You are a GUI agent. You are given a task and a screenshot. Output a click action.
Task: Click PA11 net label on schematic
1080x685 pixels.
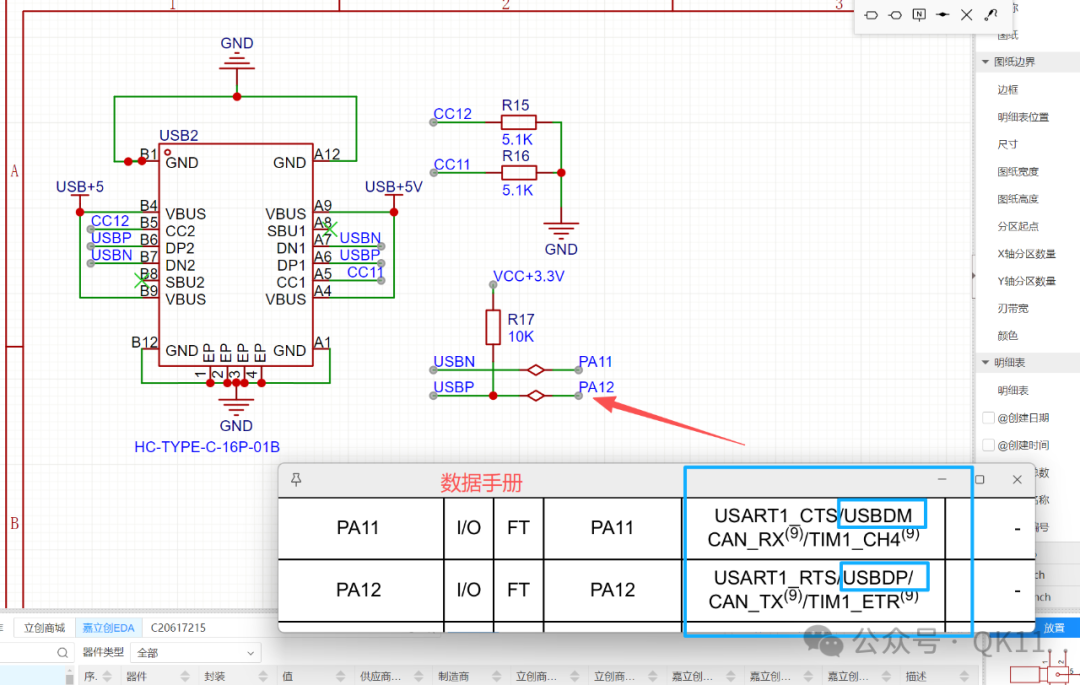pyautogui.click(x=595, y=361)
